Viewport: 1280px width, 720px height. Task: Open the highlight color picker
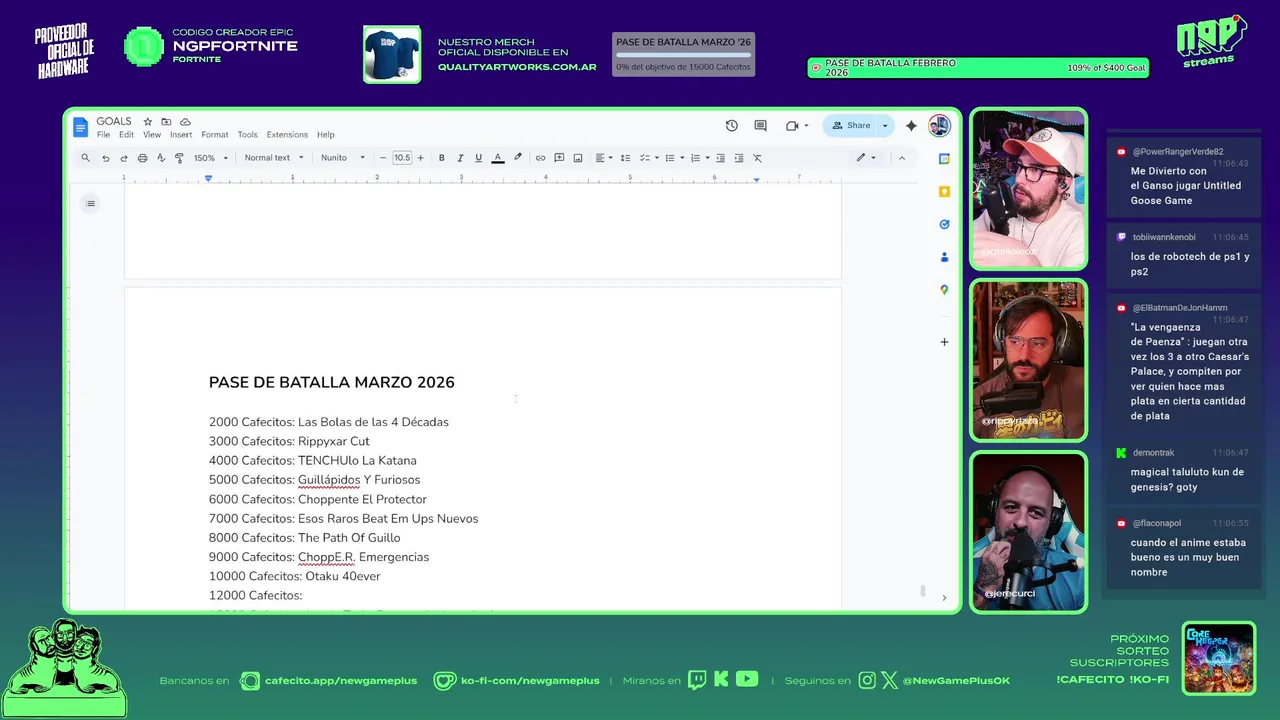517,158
